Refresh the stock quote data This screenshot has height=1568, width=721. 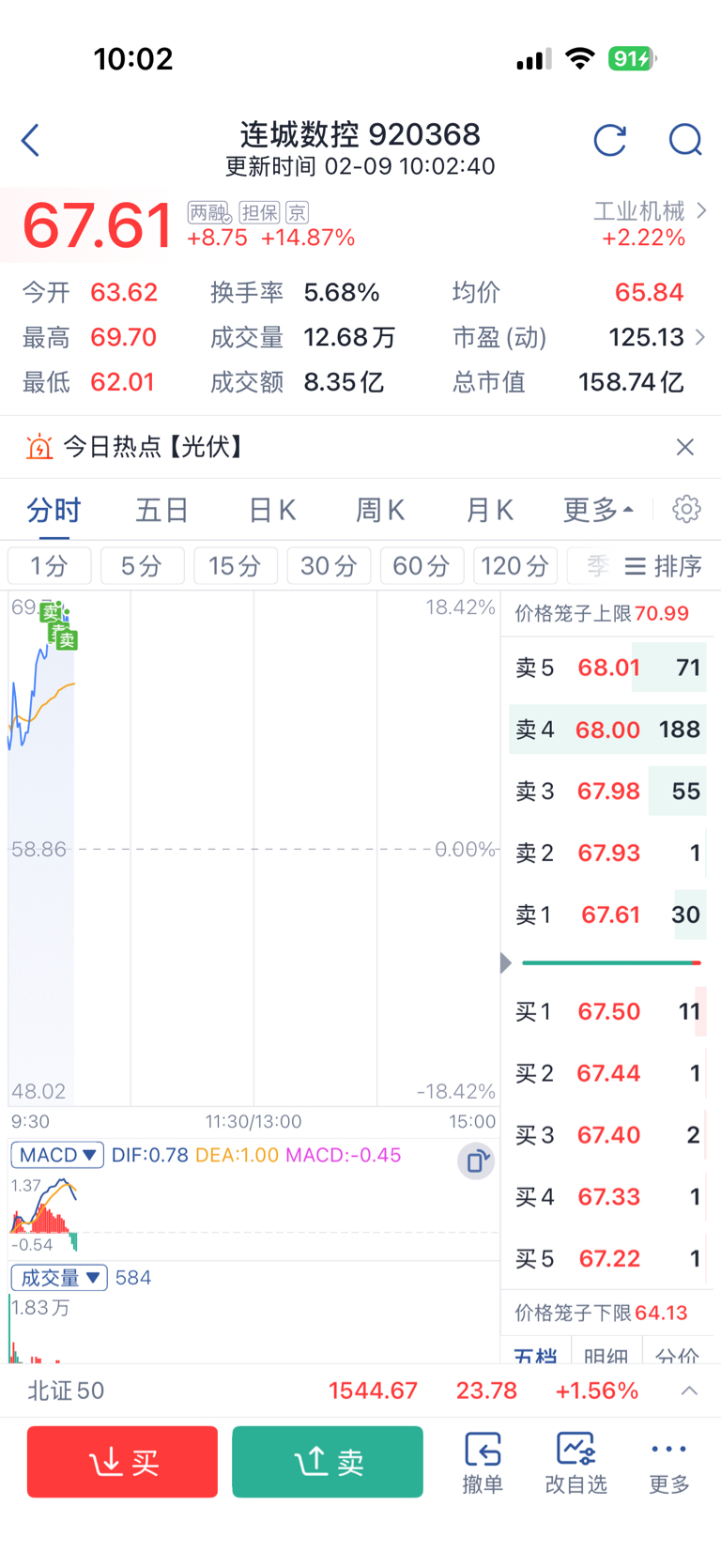pyautogui.click(x=610, y=141)
